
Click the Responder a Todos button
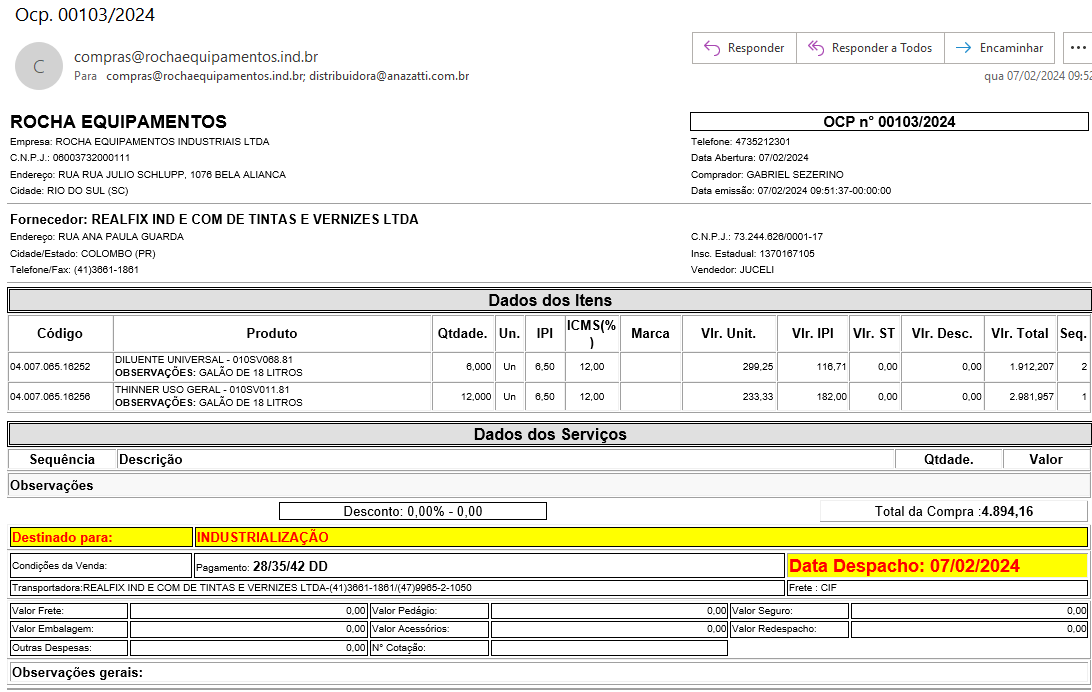click(870, 48)
